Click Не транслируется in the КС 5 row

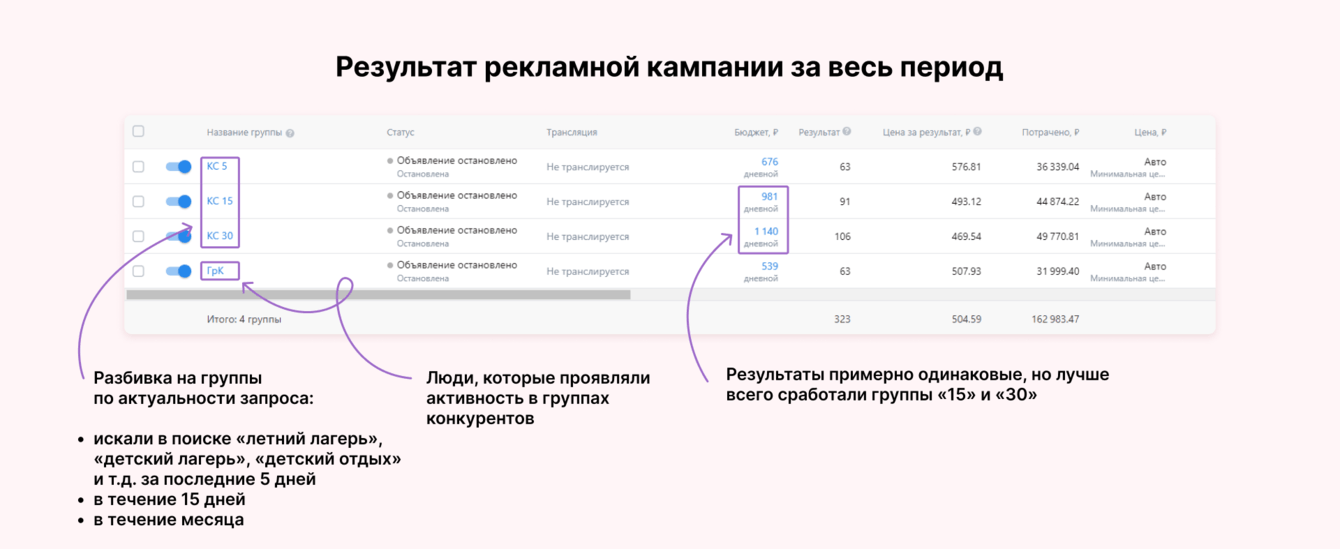click(x=588, y=167)
